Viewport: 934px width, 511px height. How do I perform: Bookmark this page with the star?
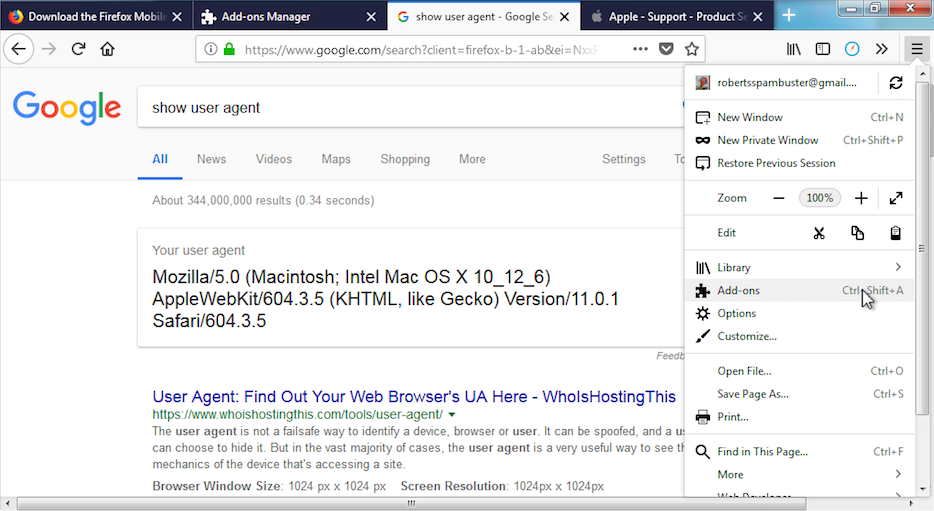[x=691, y=49]
